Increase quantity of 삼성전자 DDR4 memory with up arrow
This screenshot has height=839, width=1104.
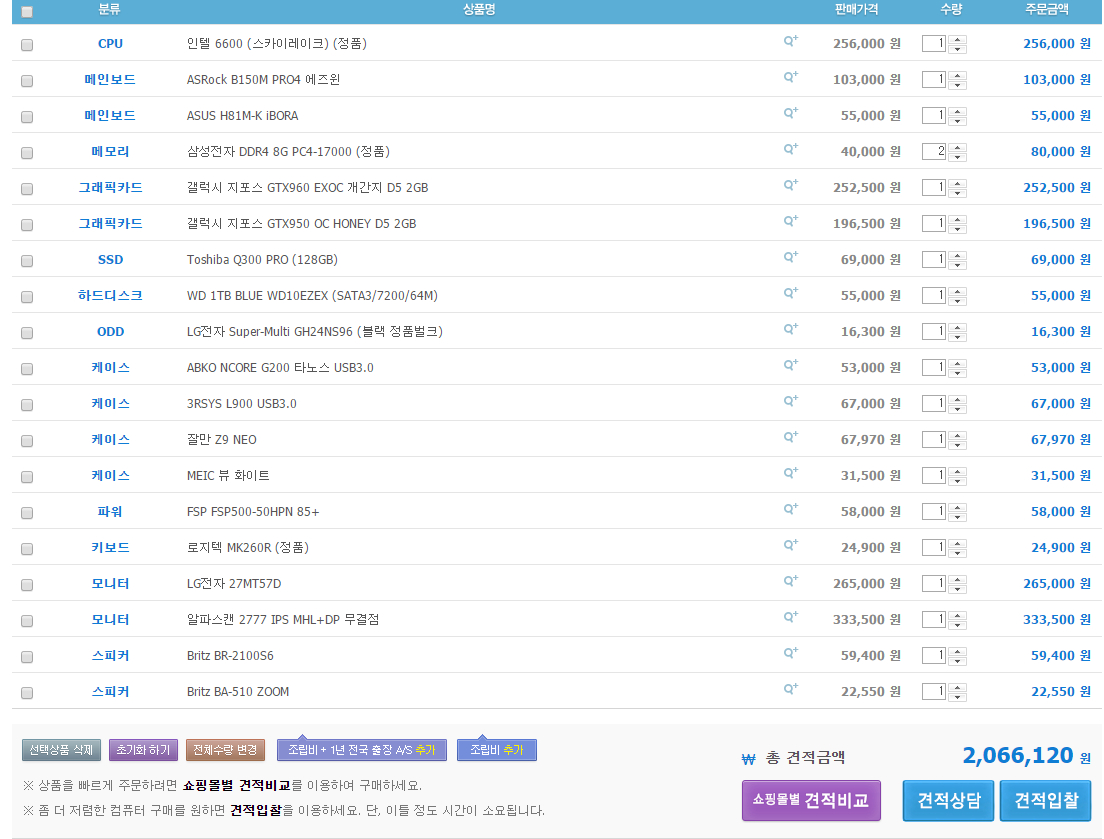[x=958, y=147]
